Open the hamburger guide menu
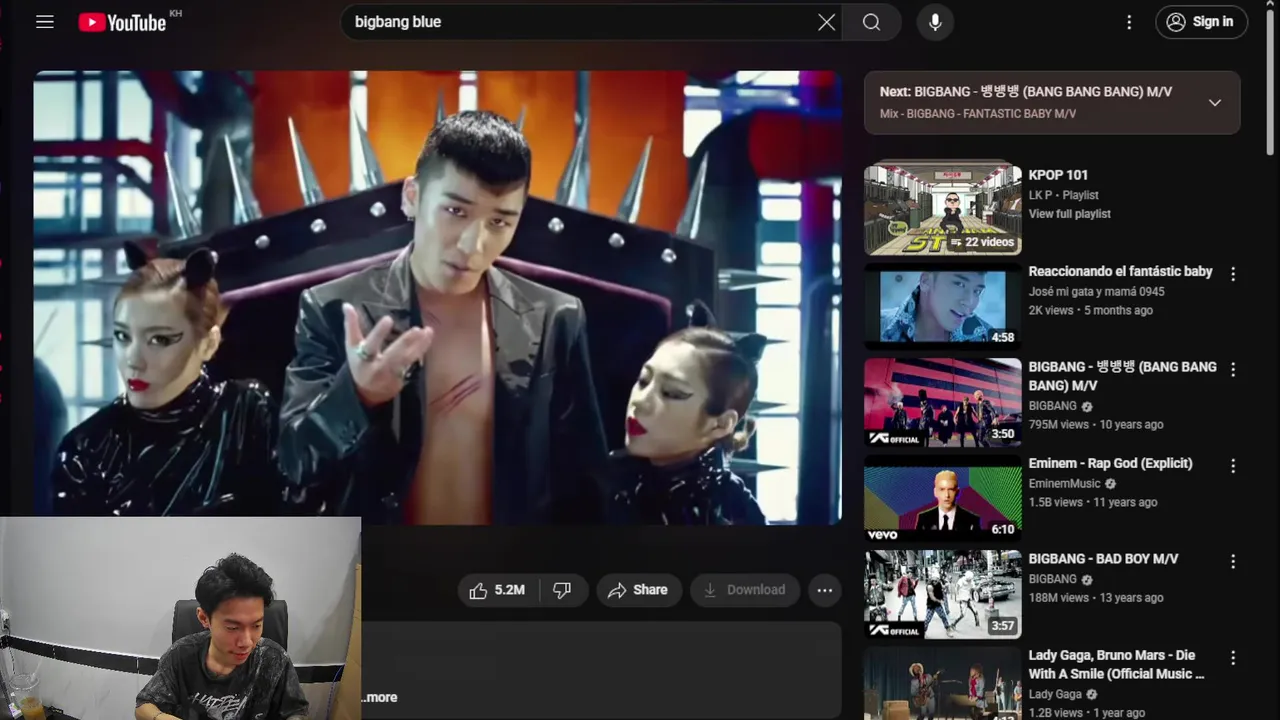1280x720 pixels. (x=45, y=22)
